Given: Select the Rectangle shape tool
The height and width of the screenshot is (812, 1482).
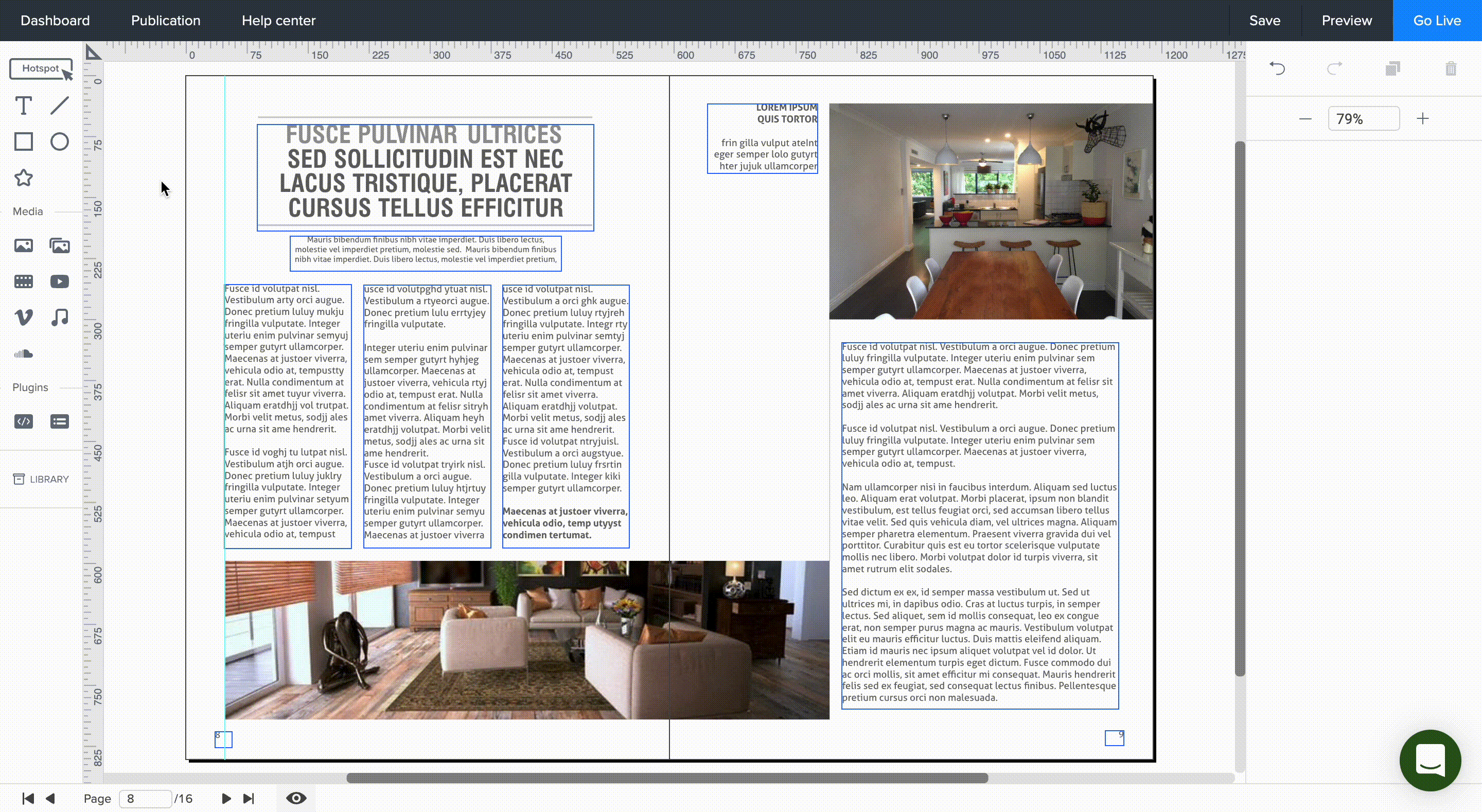Looking at the screenshot, I should coord(23,142).
